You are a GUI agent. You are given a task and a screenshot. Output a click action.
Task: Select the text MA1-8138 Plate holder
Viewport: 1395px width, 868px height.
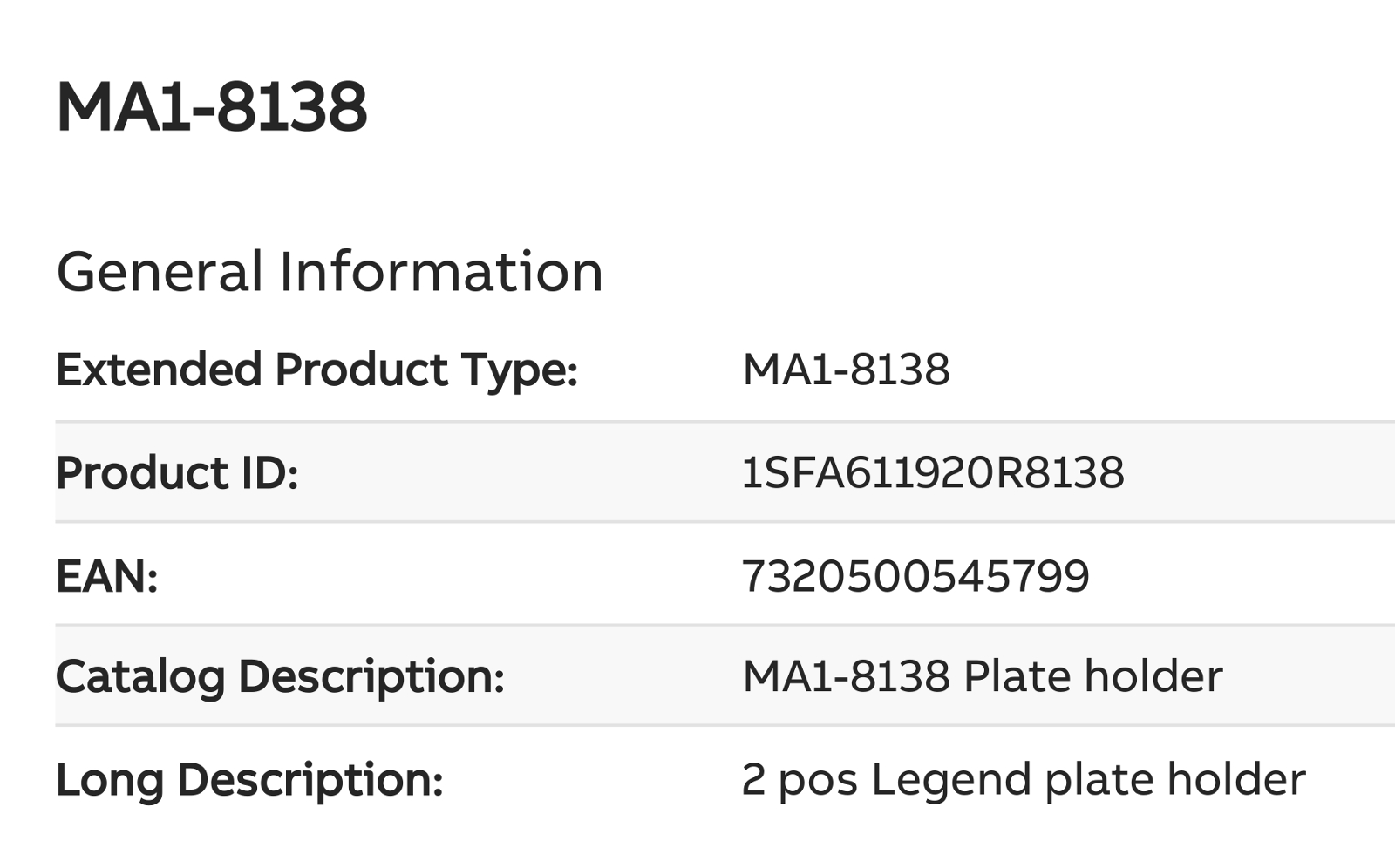(983, 676)
